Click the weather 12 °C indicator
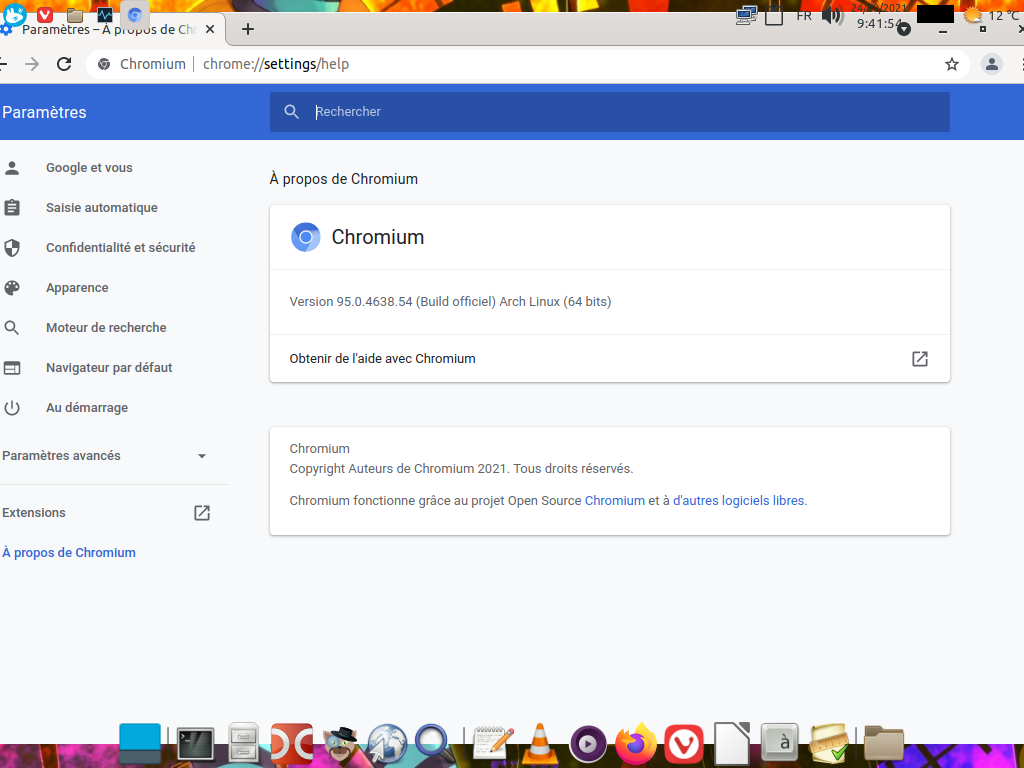This screenshot has height=768, width=1024. (992, 15)
